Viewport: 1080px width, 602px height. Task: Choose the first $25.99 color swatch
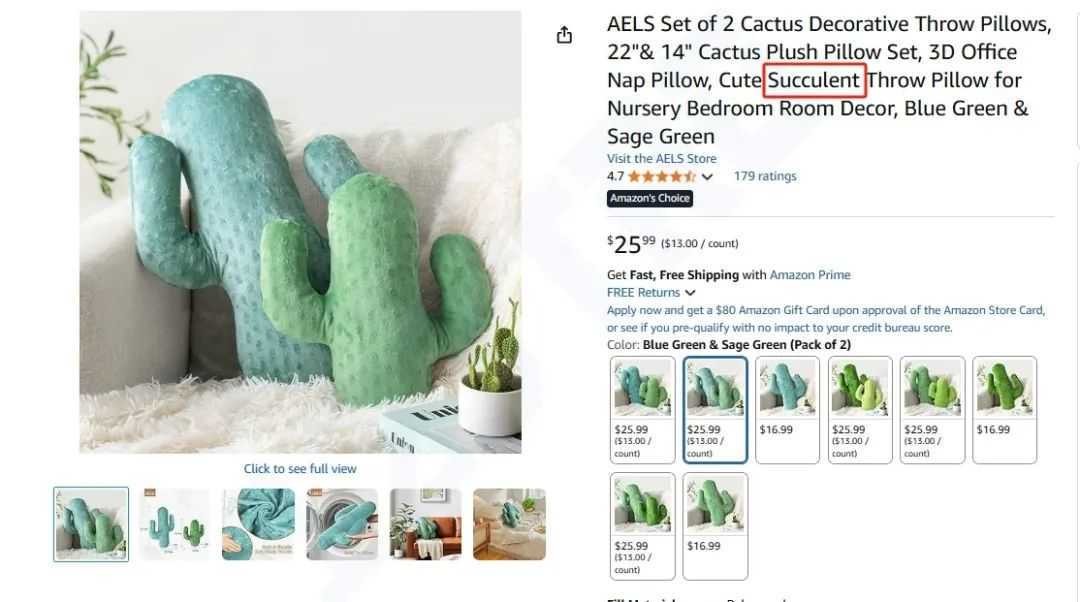[642, 410]
